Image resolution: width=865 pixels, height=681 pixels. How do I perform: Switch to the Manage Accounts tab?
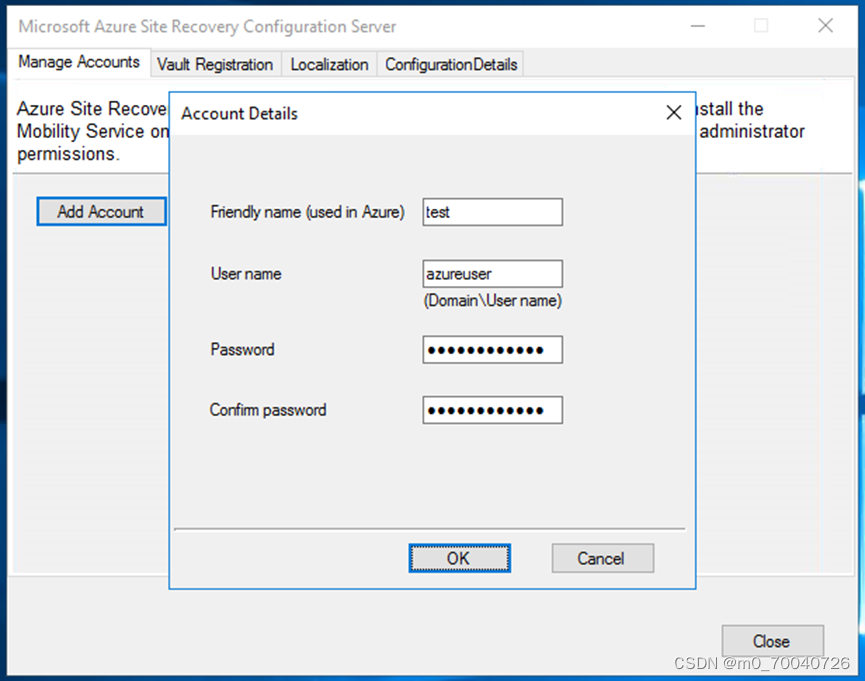pos(79,62)
